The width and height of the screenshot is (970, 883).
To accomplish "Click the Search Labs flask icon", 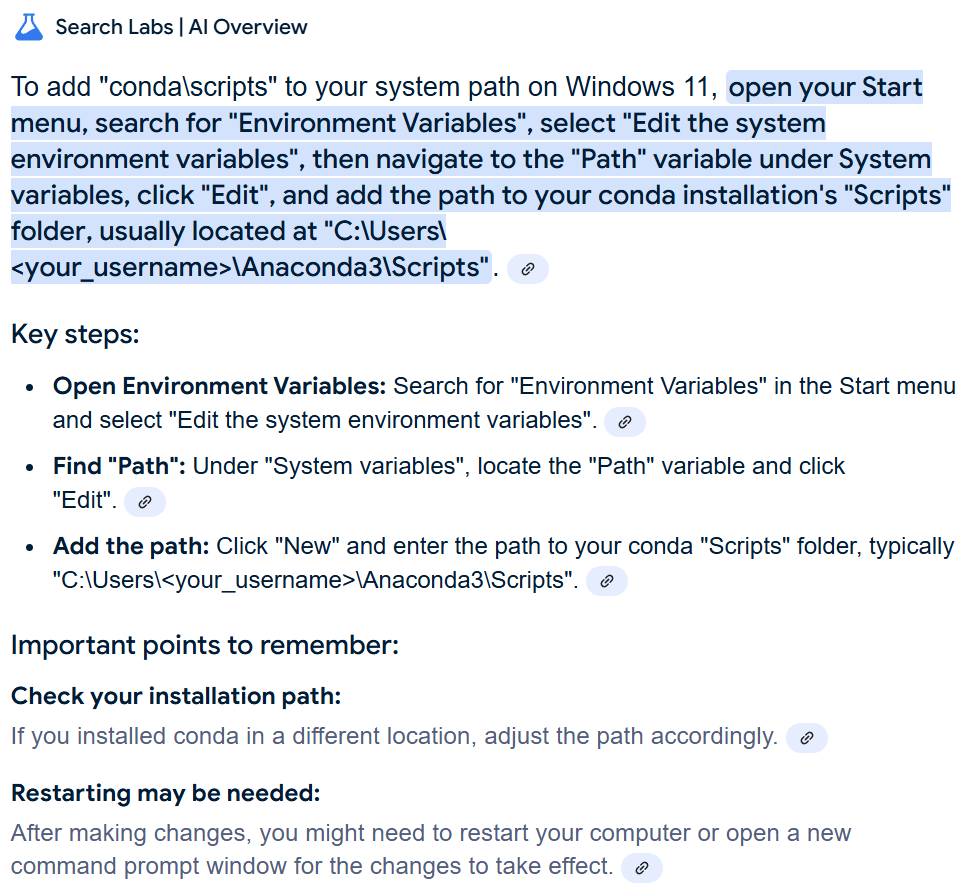I will (x=29, y=27).
